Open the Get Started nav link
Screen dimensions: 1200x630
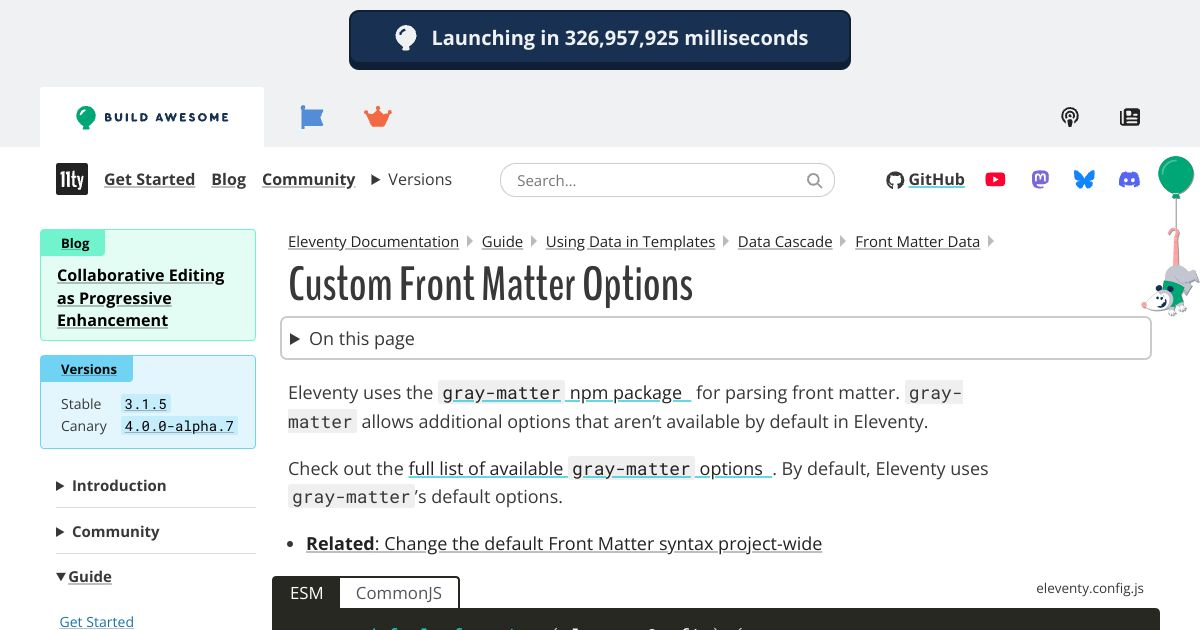point(149,179)
